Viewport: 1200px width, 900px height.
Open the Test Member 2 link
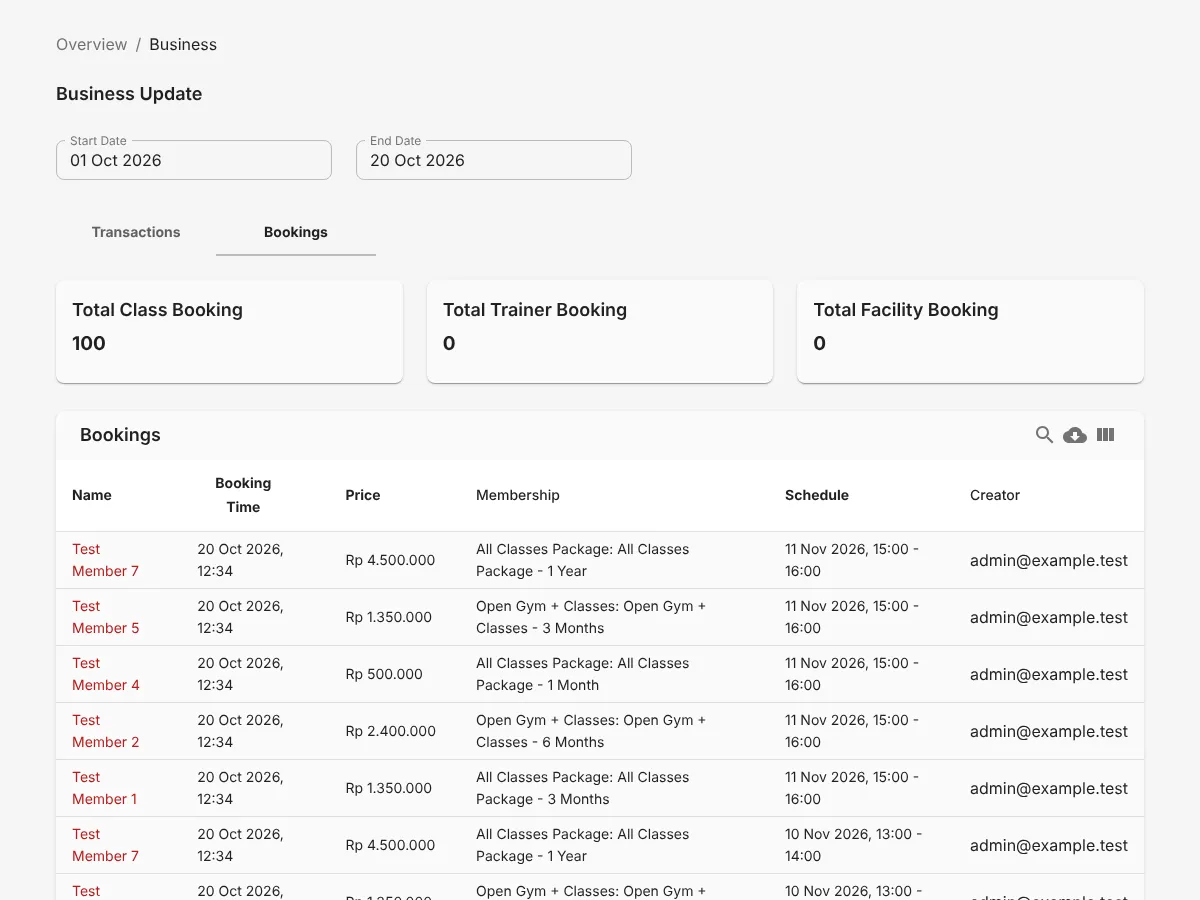[x=105, y=731]
